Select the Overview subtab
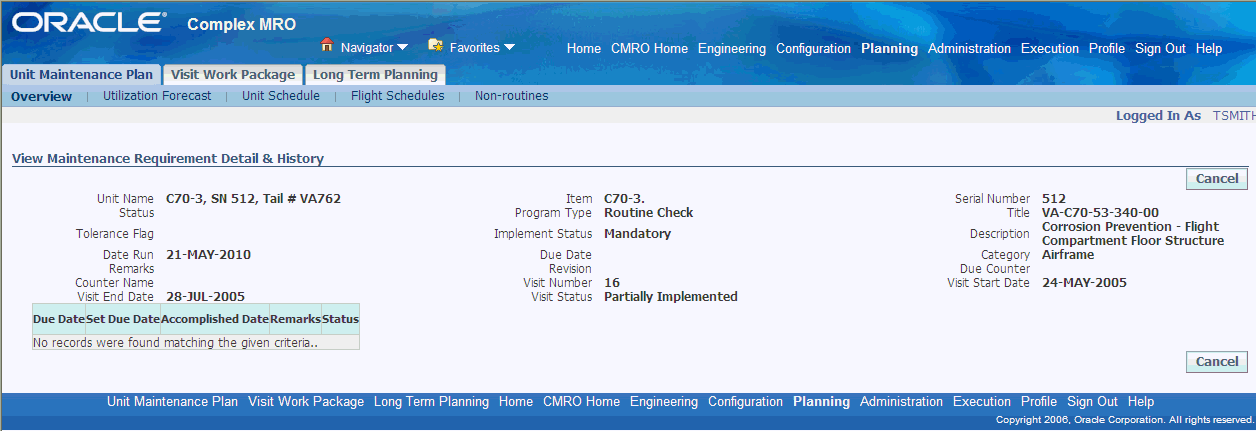Image resolution: width=1256 pixels, height=431 pixels. point(42,97)
